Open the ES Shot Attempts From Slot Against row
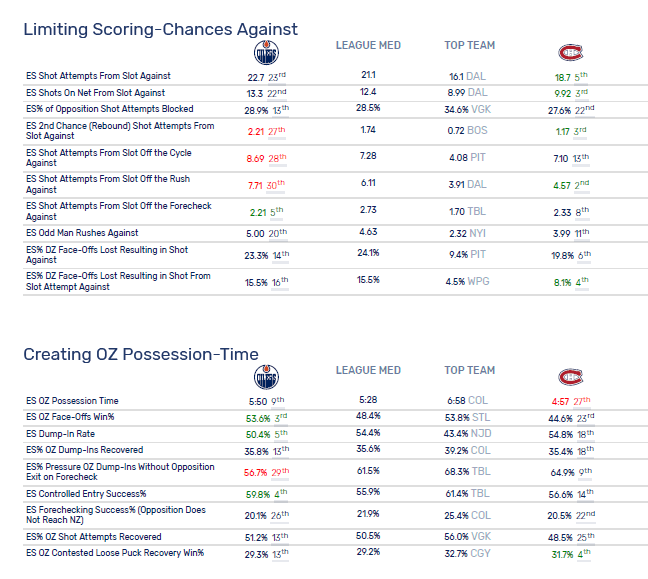This screenshot has width=648, height=579. 98,76
